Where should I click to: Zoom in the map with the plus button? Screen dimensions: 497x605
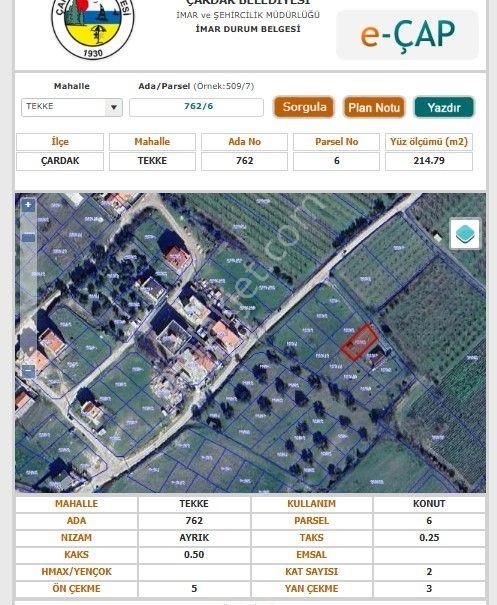click(28, 205)
